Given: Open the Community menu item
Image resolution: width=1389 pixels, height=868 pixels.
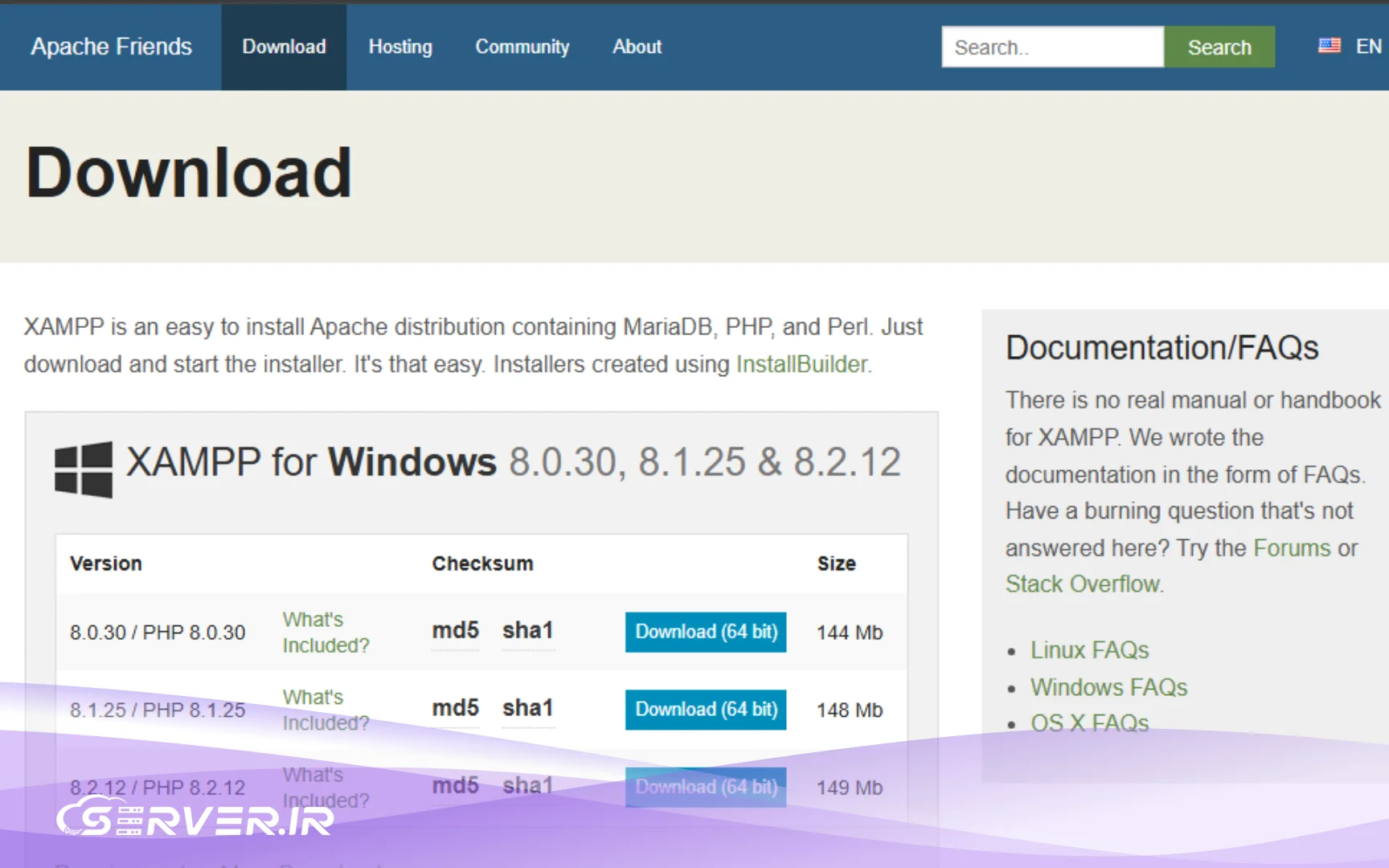Looking at the screenshot, I should coord(522,47).
